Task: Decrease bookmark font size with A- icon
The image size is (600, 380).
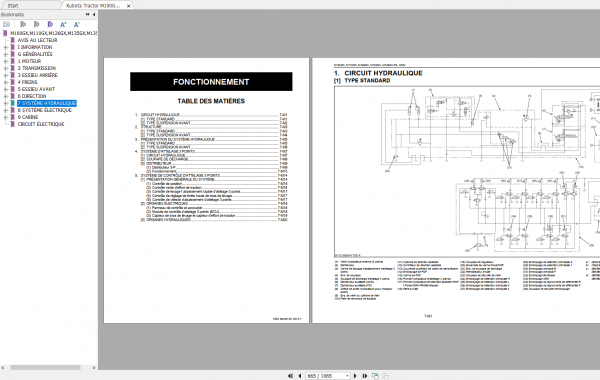Action: point(77,24)
